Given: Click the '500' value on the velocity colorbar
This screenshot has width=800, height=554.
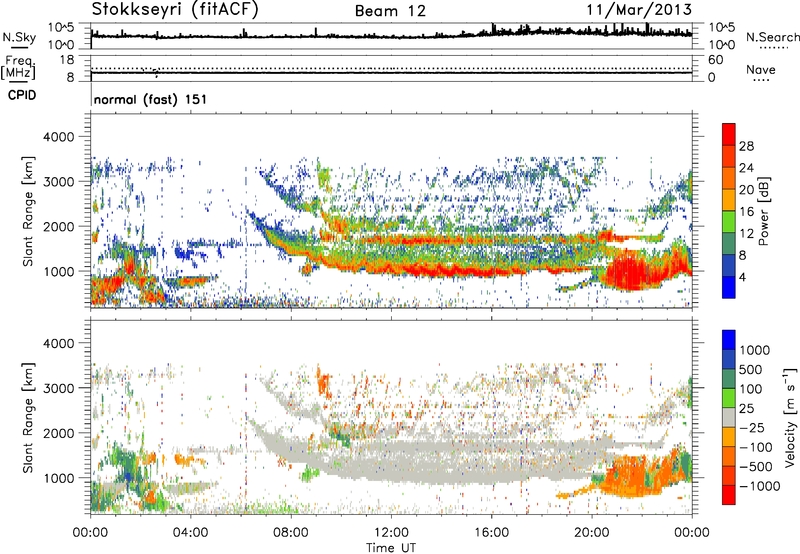Looking at the screenshot, I should (x=751, y=370).
